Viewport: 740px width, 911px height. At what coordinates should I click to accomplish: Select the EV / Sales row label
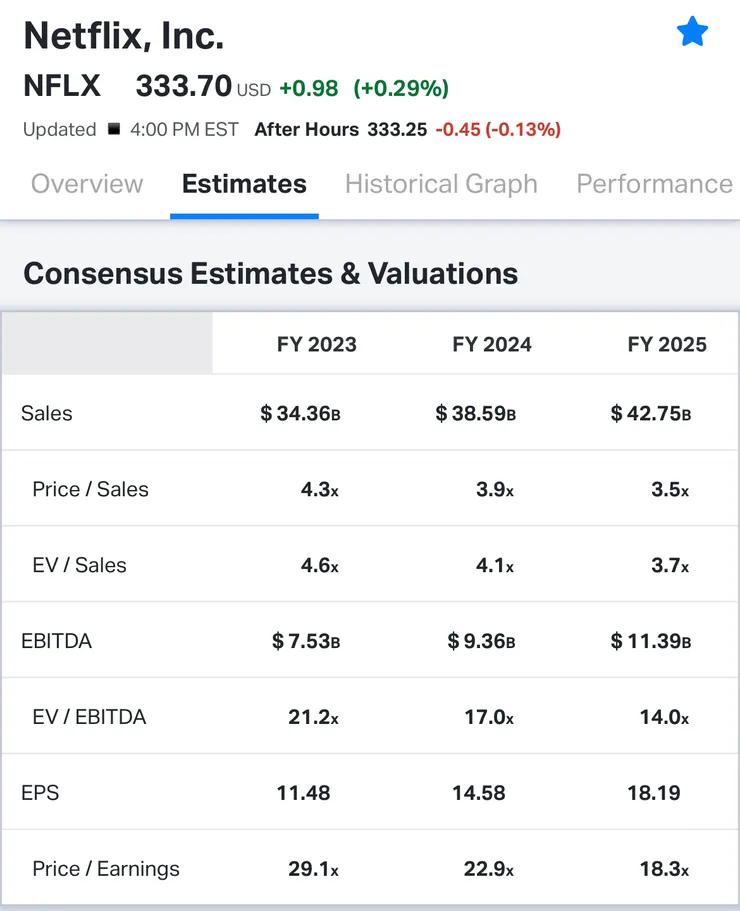pos(79,565)
